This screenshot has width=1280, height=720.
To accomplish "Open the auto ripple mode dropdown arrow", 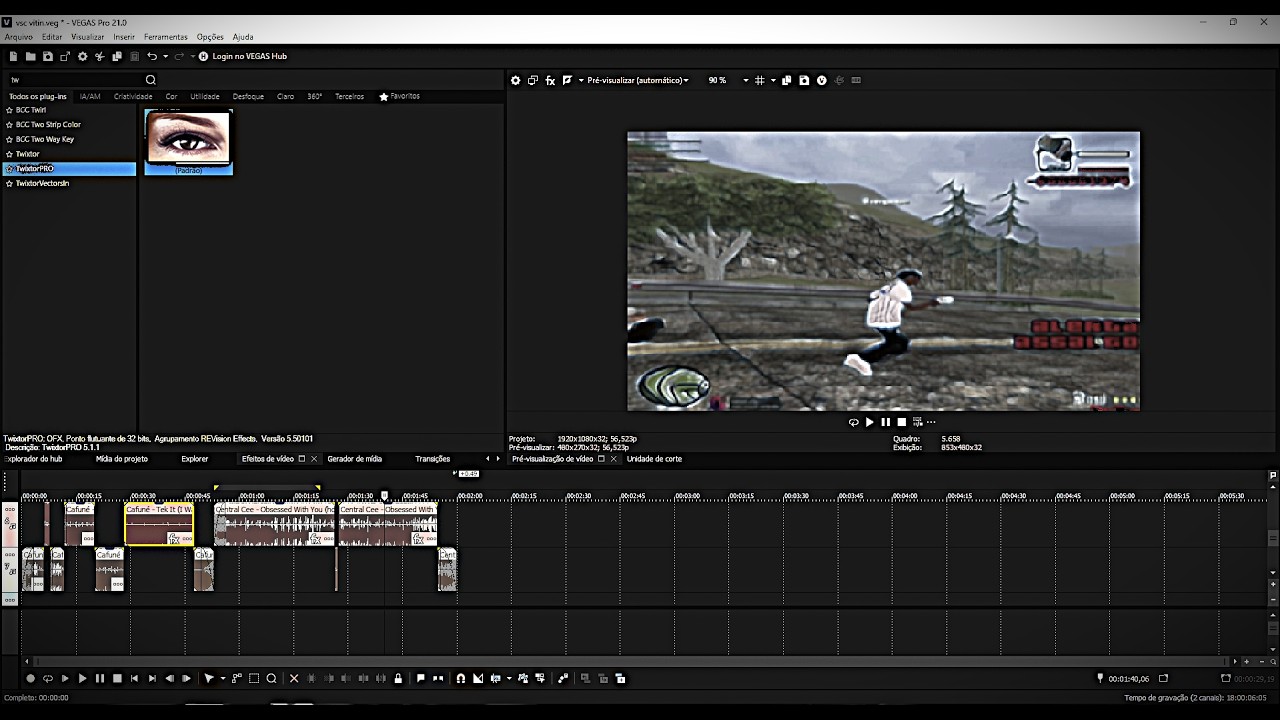I will coord(509,679).
